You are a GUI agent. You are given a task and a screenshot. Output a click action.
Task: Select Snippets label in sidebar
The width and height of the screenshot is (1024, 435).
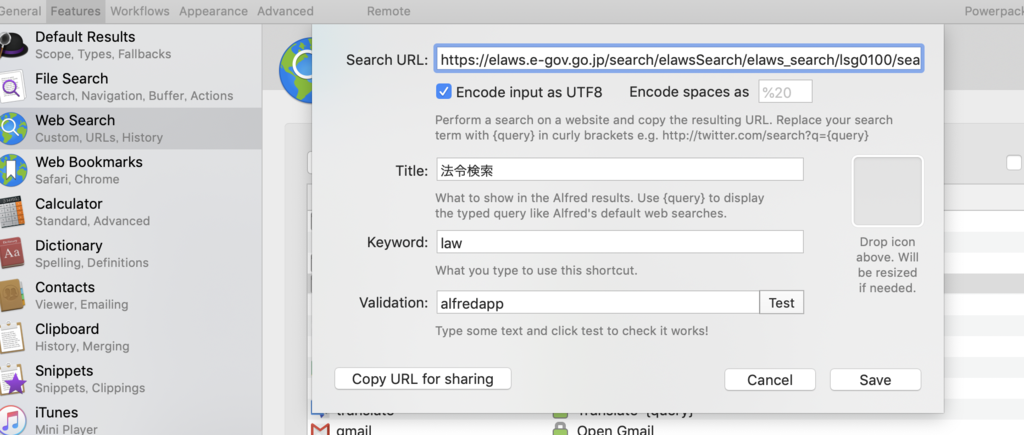pos(64,372)
